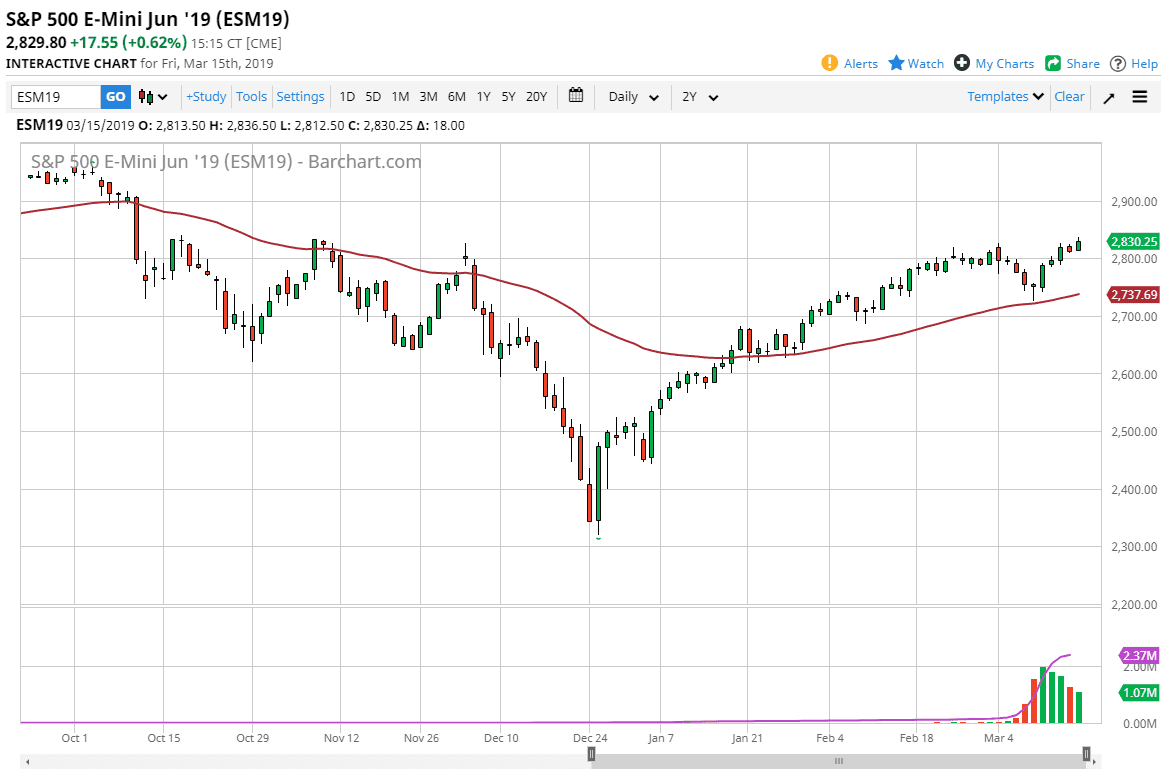The width and height of the screenshot is (1162, 775).
Task: Select the 1M time range
Action: coord(400,96)
